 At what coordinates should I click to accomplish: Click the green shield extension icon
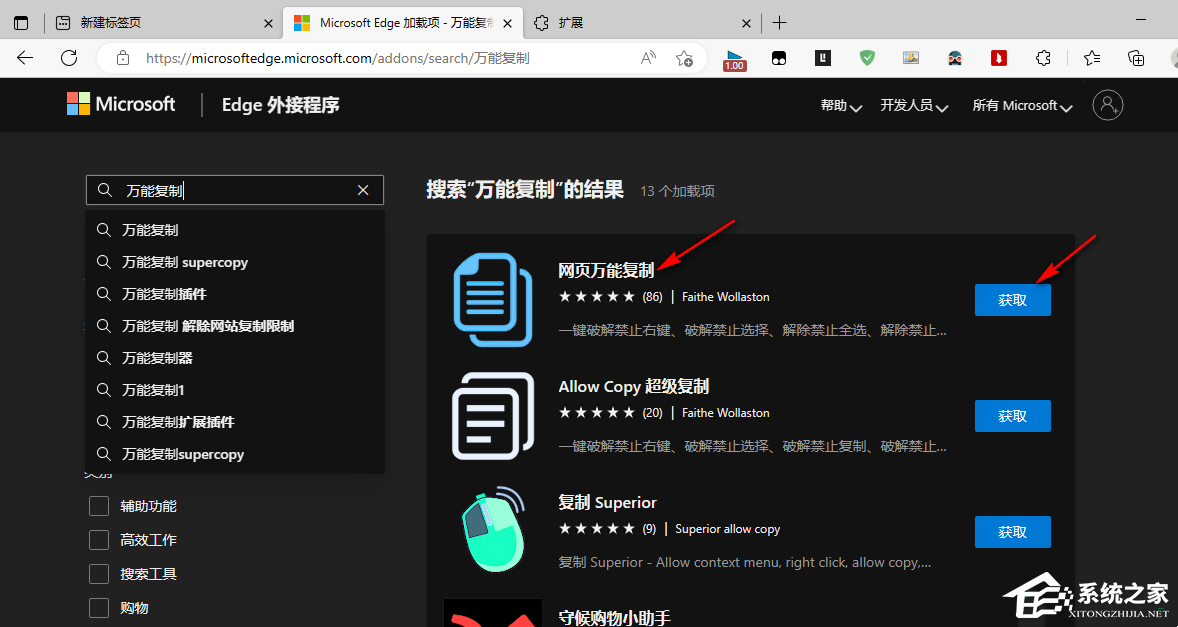868,58
